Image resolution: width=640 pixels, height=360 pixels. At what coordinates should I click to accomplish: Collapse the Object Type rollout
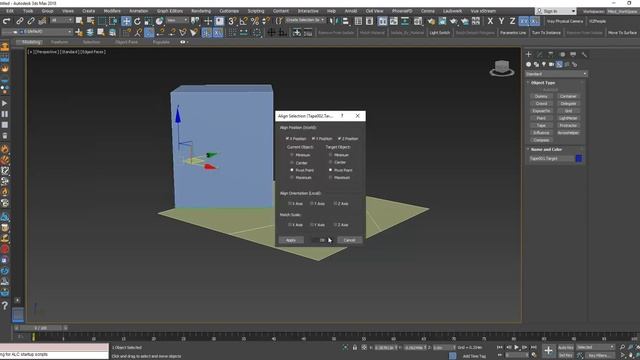click(x=543, y=83)
